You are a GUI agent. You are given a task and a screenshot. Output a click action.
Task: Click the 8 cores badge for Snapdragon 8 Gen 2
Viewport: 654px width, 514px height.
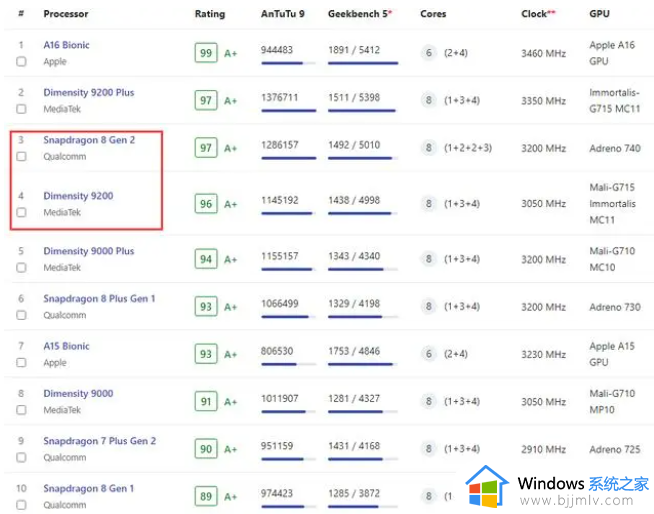pyautogui.click(x=428, y=148)
